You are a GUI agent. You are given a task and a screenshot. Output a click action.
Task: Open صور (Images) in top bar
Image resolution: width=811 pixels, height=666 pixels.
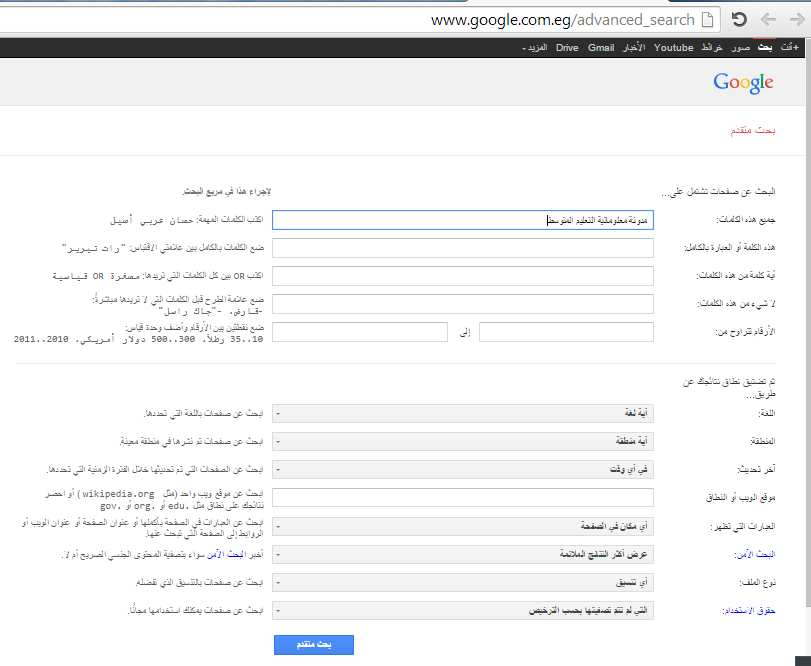[741, 48]
